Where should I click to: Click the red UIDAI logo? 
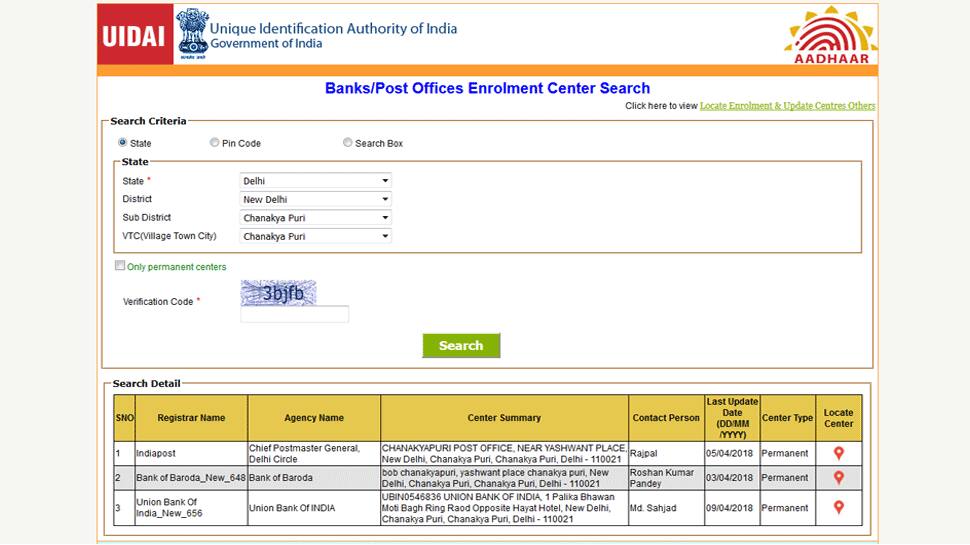[135, 35]
